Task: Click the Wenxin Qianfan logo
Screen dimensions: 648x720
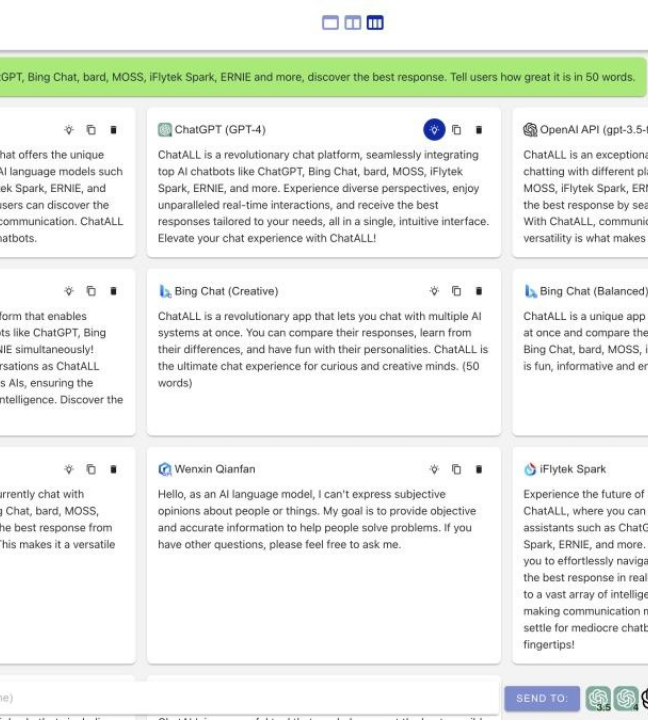Action: click(x=164, y=469)
